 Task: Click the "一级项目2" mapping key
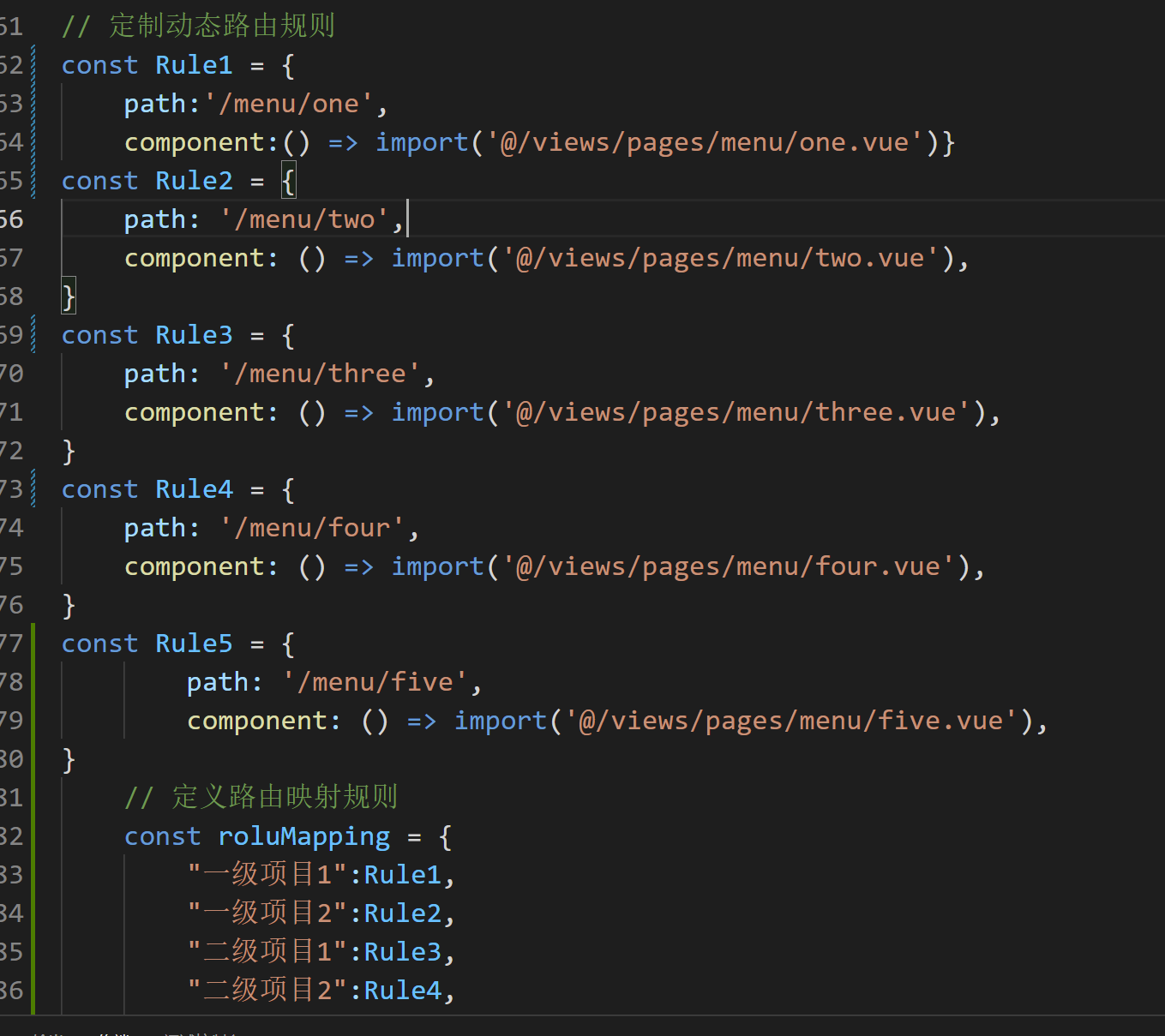pyautogui.click(x=267, y=913)
